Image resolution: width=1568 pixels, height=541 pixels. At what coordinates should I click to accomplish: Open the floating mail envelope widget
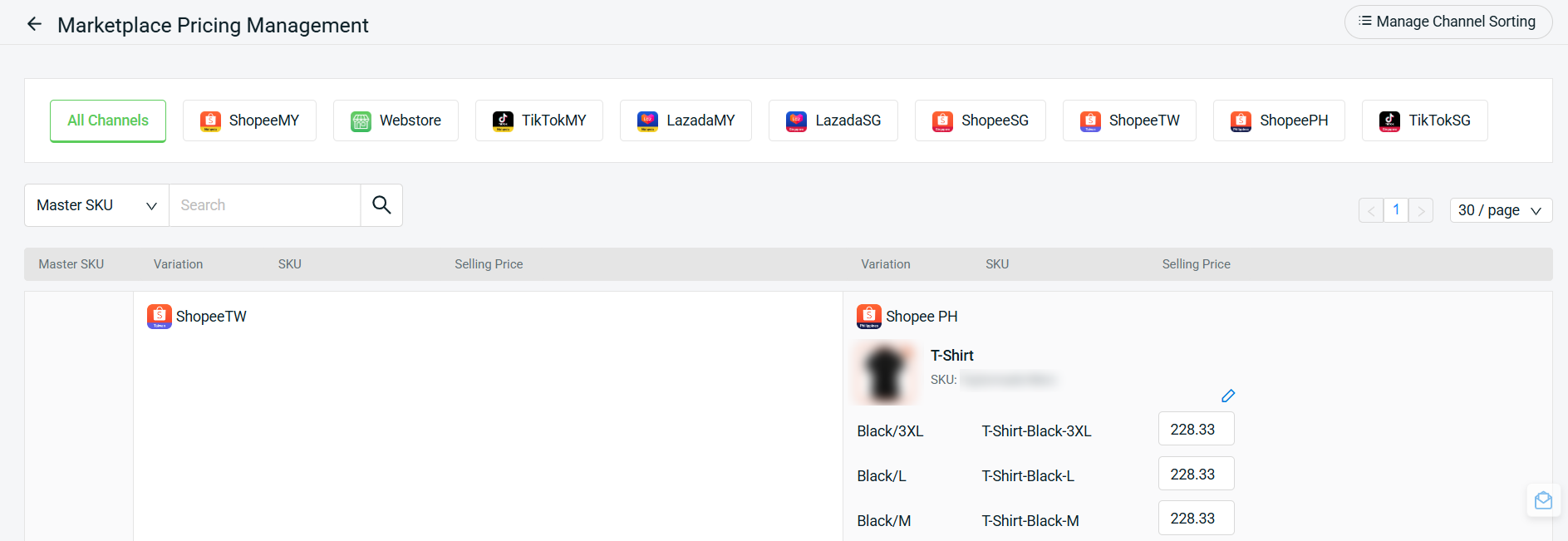[1543, 500]
